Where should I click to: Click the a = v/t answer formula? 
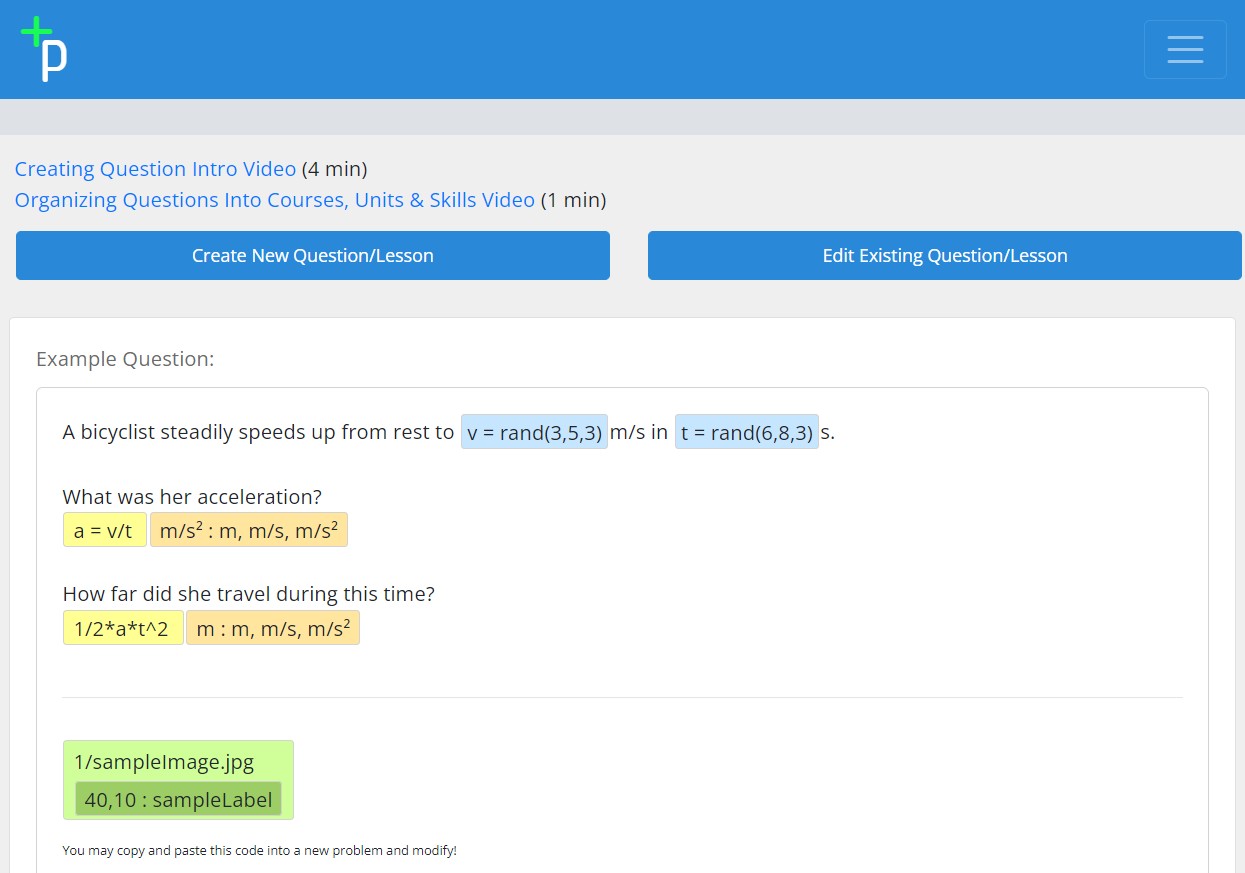click(x=104, y=530)
